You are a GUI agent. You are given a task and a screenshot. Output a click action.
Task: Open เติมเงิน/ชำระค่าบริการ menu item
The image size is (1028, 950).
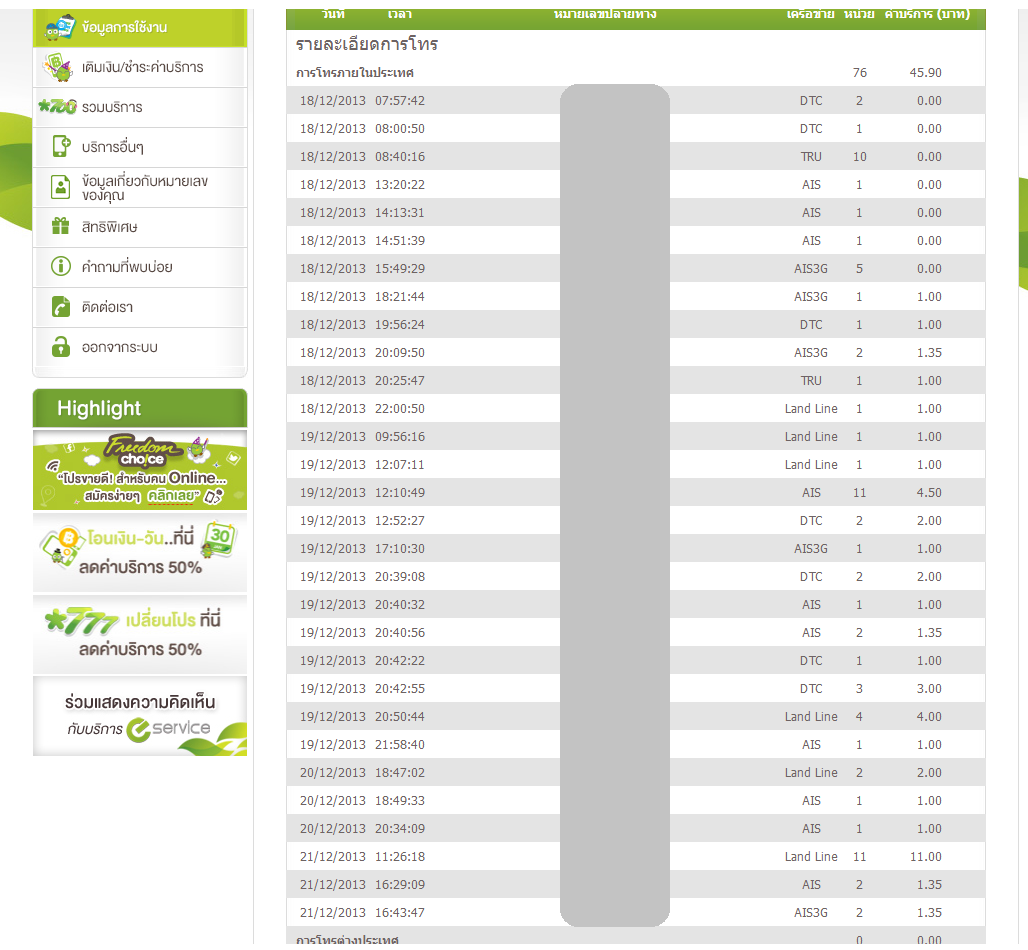140,68
